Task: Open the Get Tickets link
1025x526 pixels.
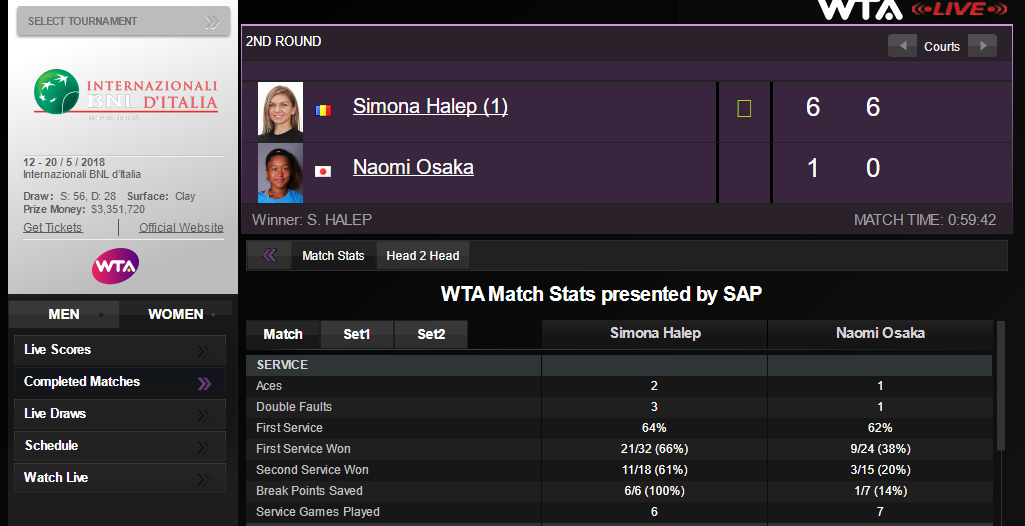Action: pyautogui.click(x=53, y=228)
